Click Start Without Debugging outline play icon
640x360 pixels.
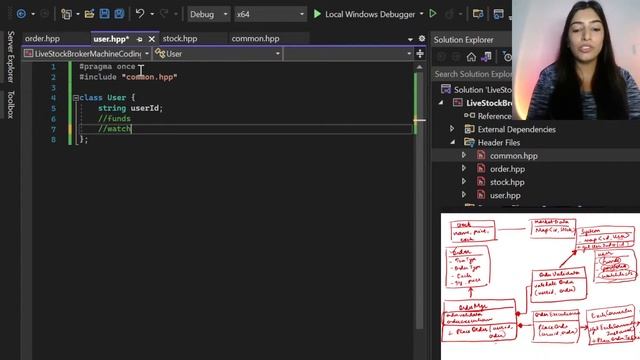(433, 14)
